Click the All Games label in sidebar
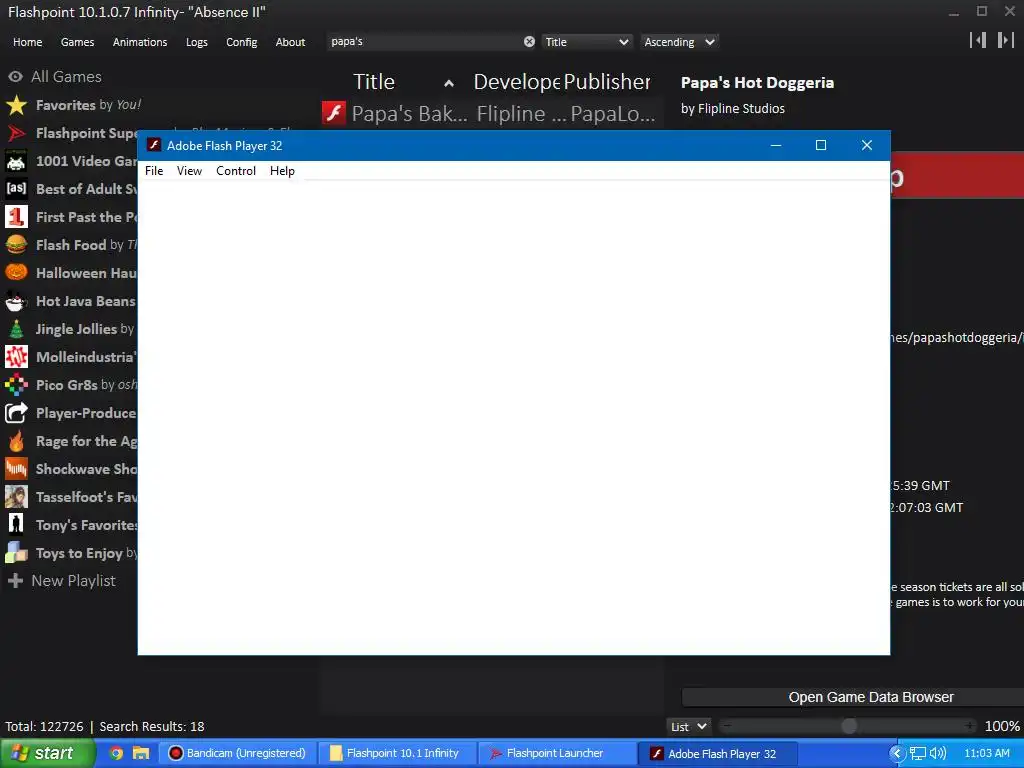The height and width of the screenshot is (768, 1024). (67, 76)
